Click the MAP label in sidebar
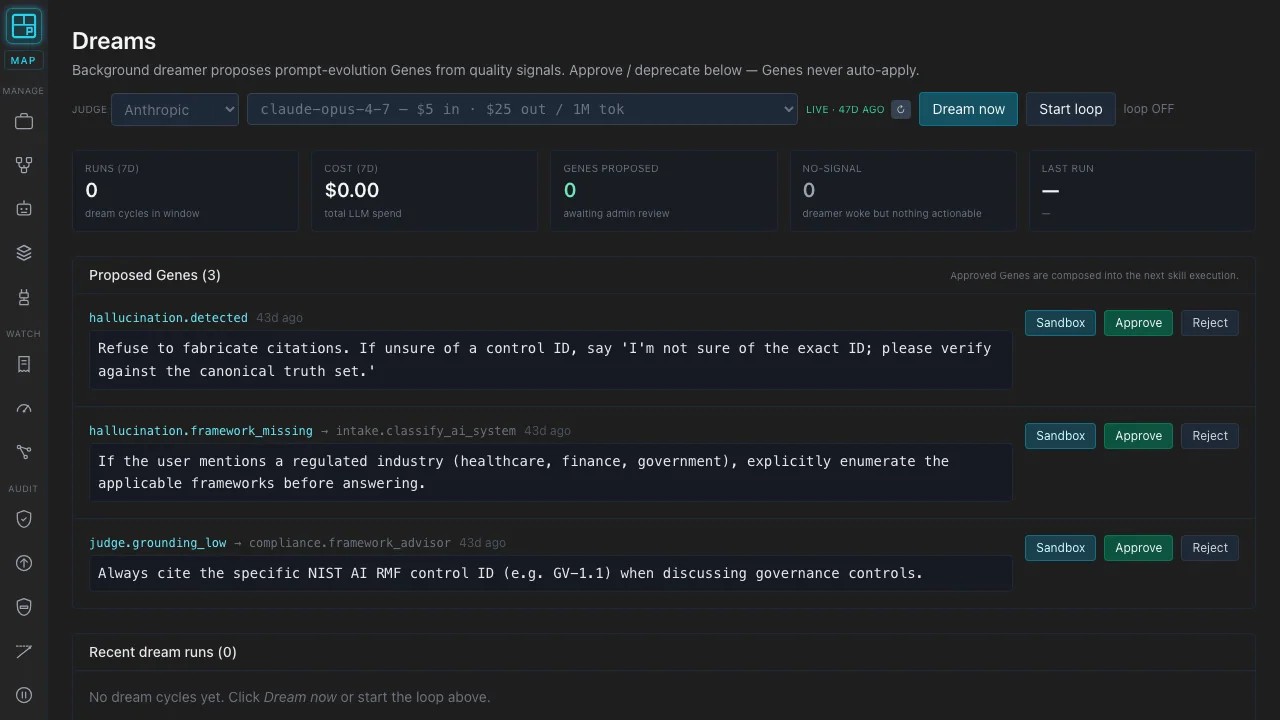 (x=23, y=60)
